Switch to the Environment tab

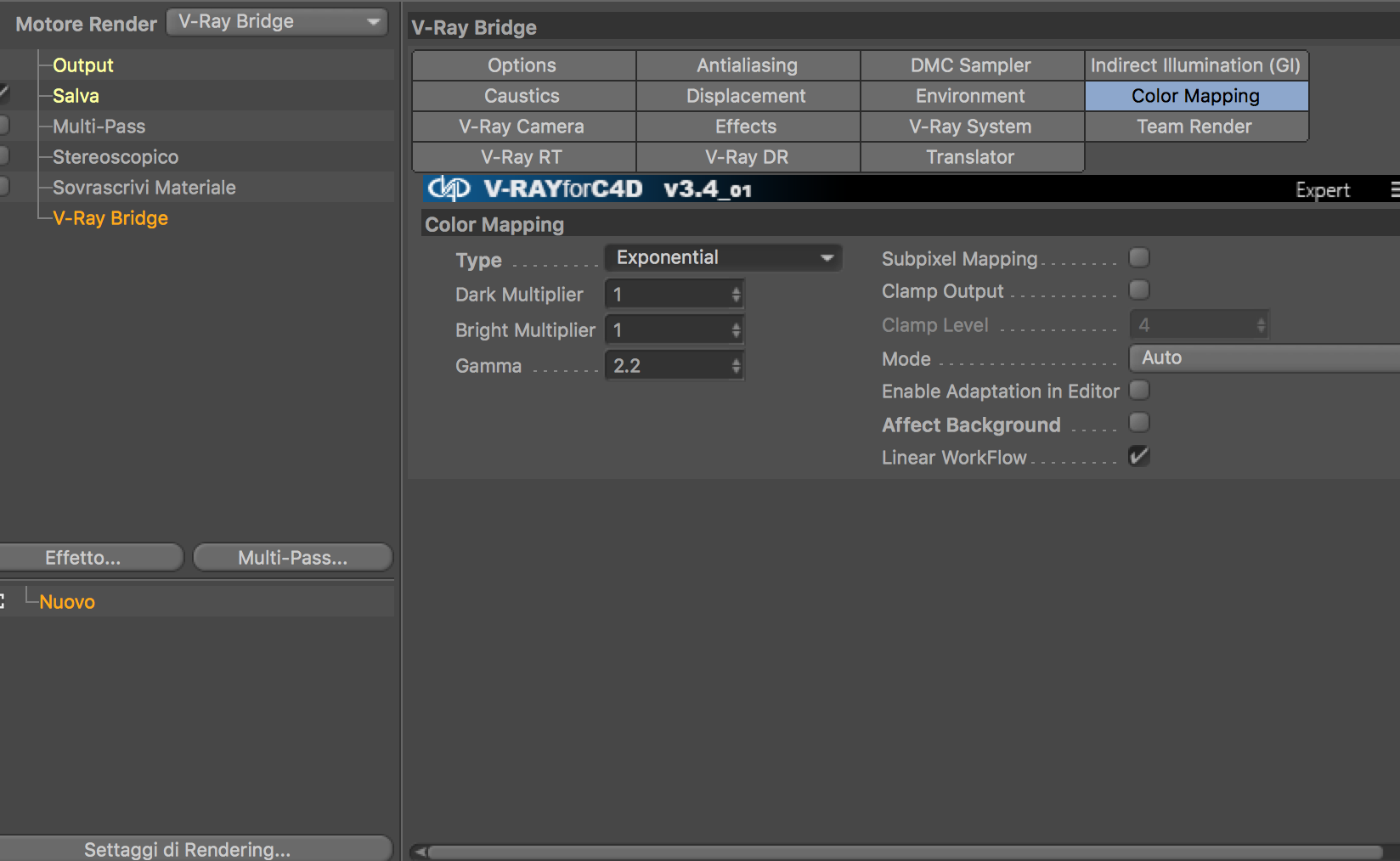[972, 96]
